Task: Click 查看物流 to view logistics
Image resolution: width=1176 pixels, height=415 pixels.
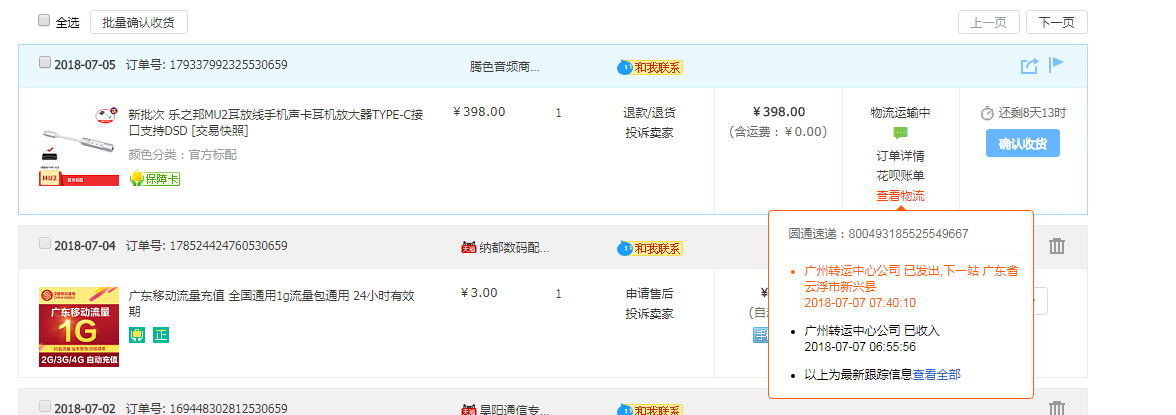Action: (x=900, y=196)
